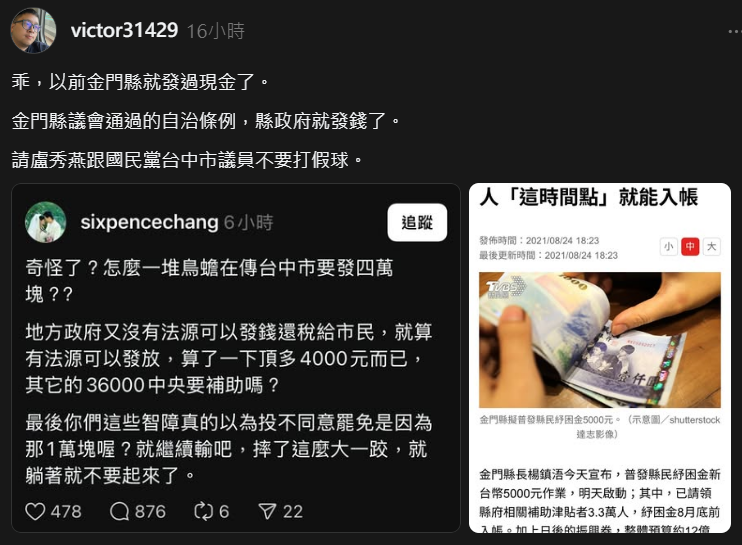Image resolution: width=742 pixels, height=545 pixels.
Task: Click the 6小時 quoted post timestamp
Action: pos(249,222)
